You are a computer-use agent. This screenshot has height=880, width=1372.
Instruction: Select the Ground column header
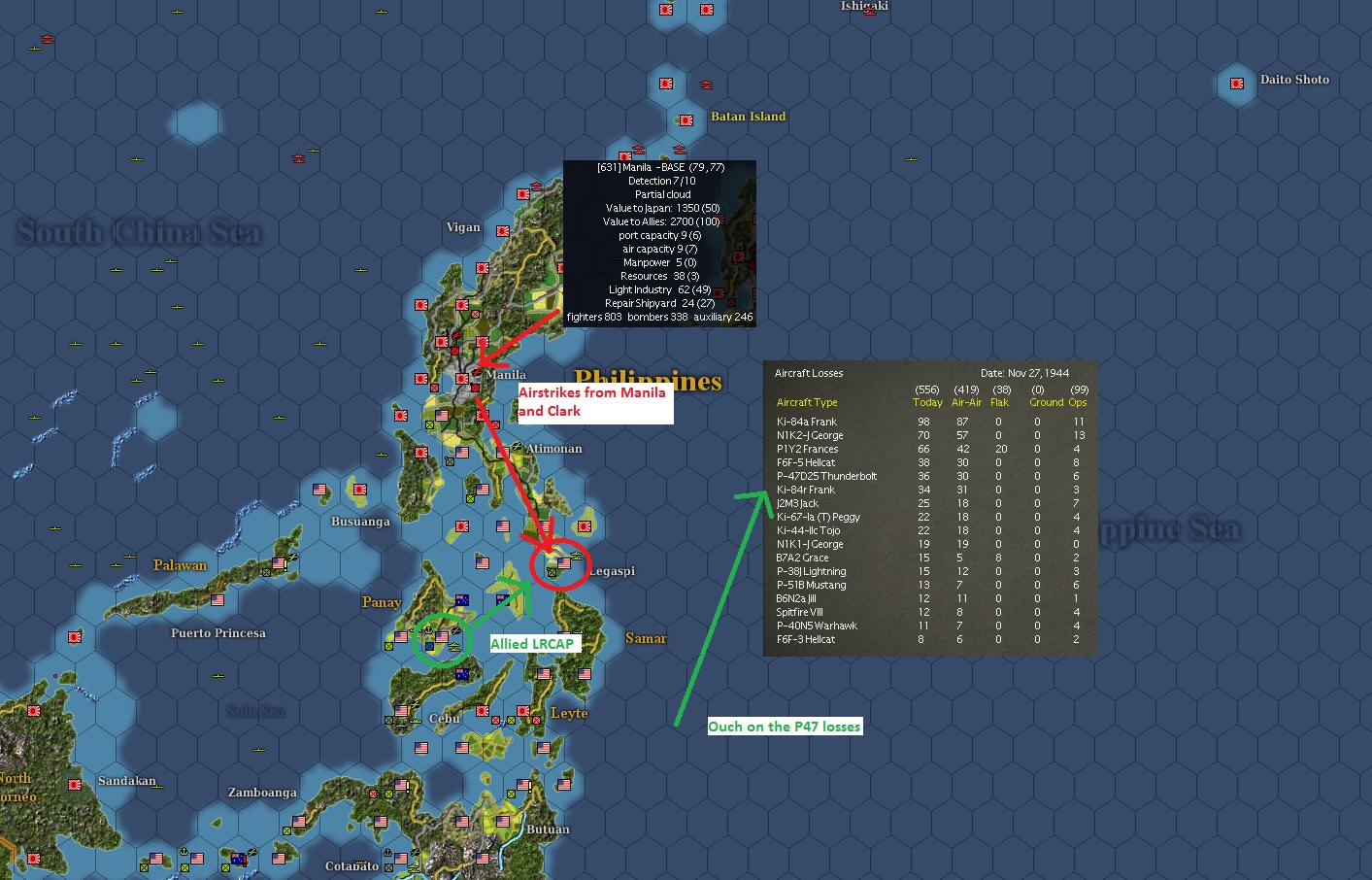(x=1047, y=402)
